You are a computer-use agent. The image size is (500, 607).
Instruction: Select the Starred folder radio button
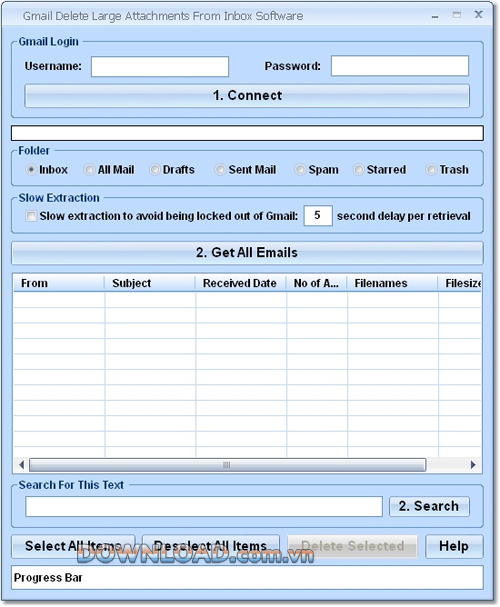coord(358,170)
